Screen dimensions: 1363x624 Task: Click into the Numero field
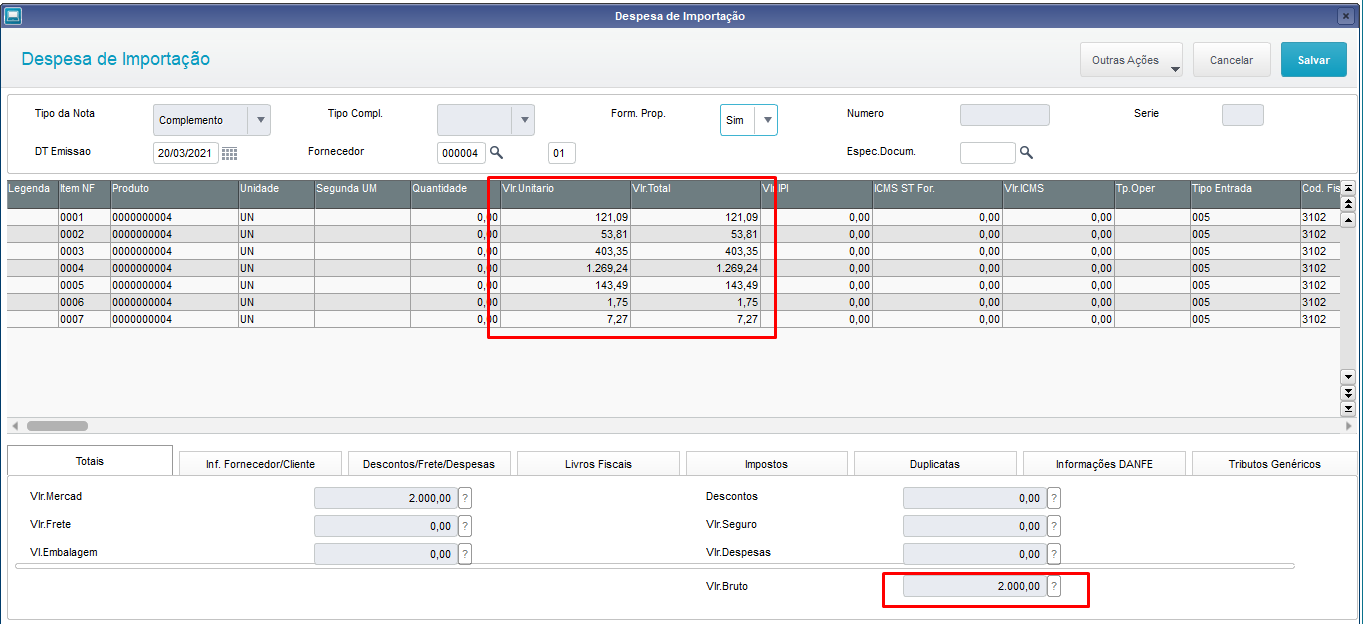click(x=1004, y=115)
